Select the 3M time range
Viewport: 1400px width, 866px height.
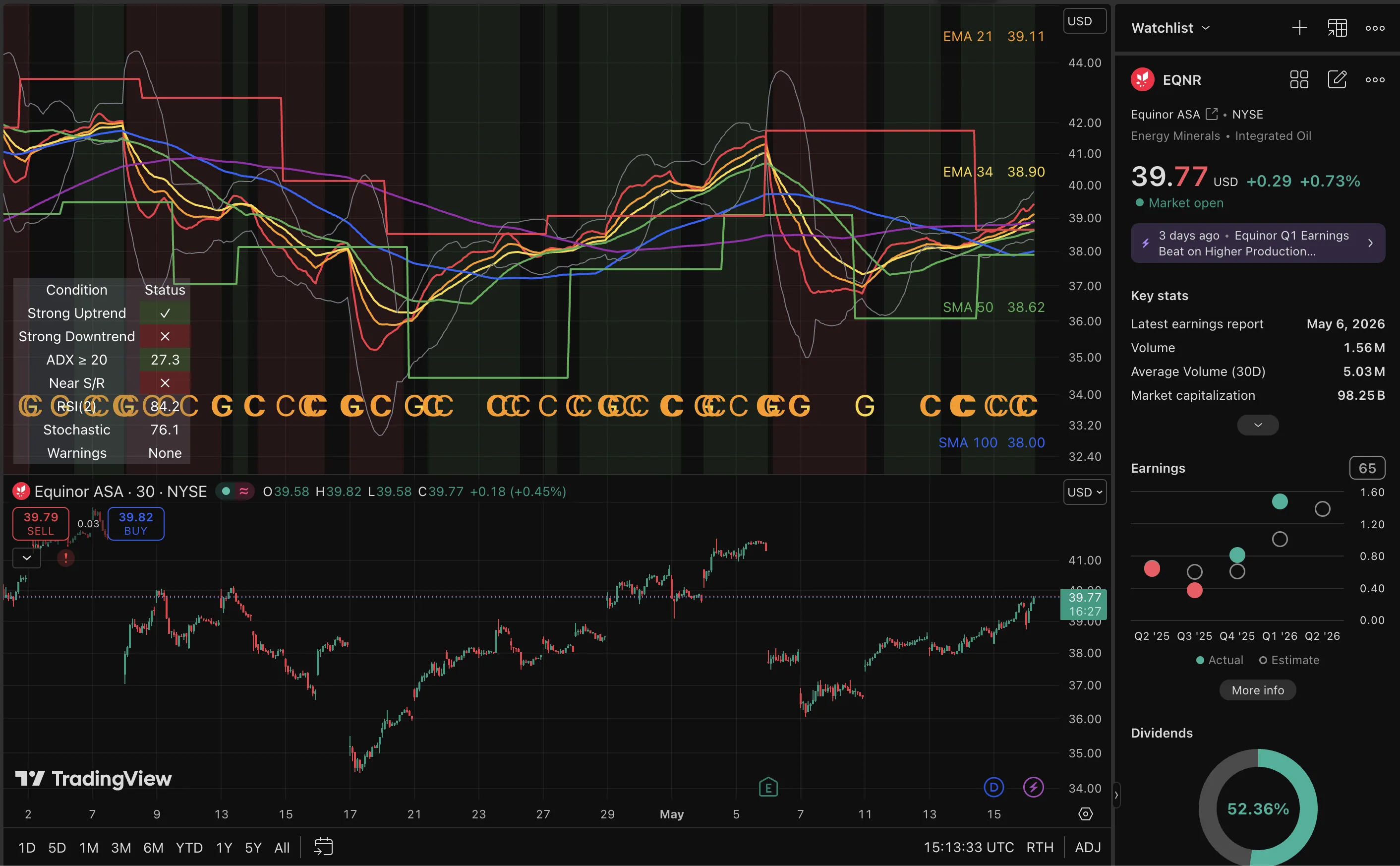[x=121, y=848]
